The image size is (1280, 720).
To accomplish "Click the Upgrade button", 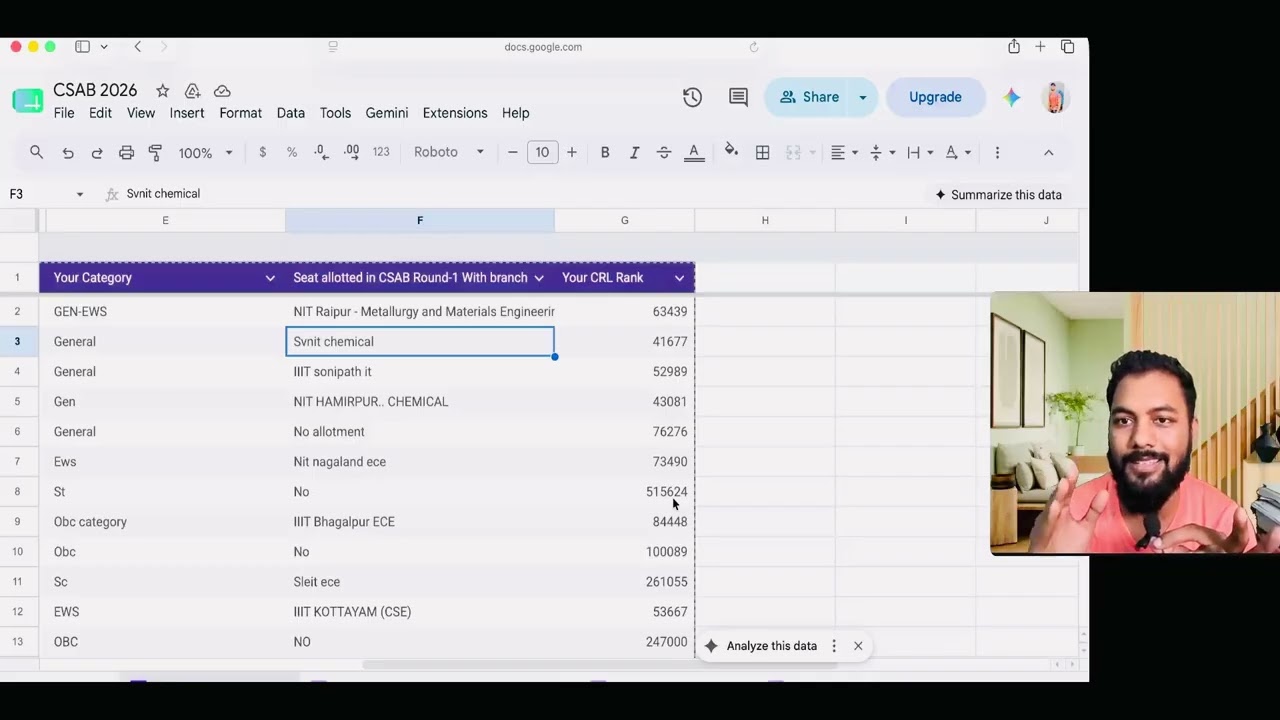I will 935,97.
